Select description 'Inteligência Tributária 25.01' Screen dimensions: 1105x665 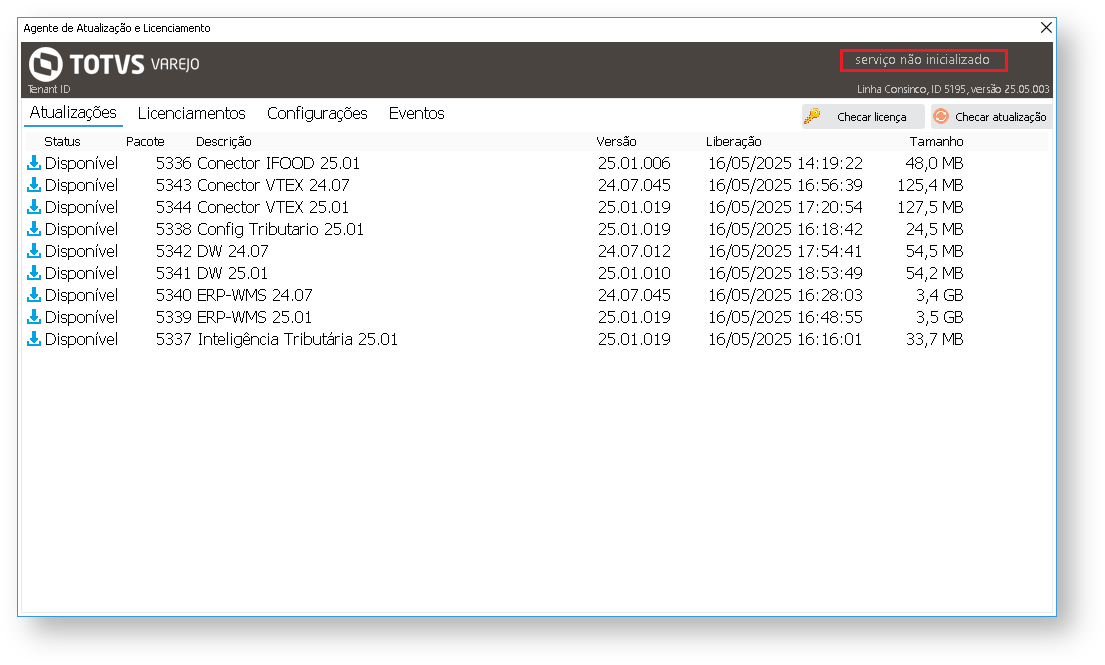point(298,340)
